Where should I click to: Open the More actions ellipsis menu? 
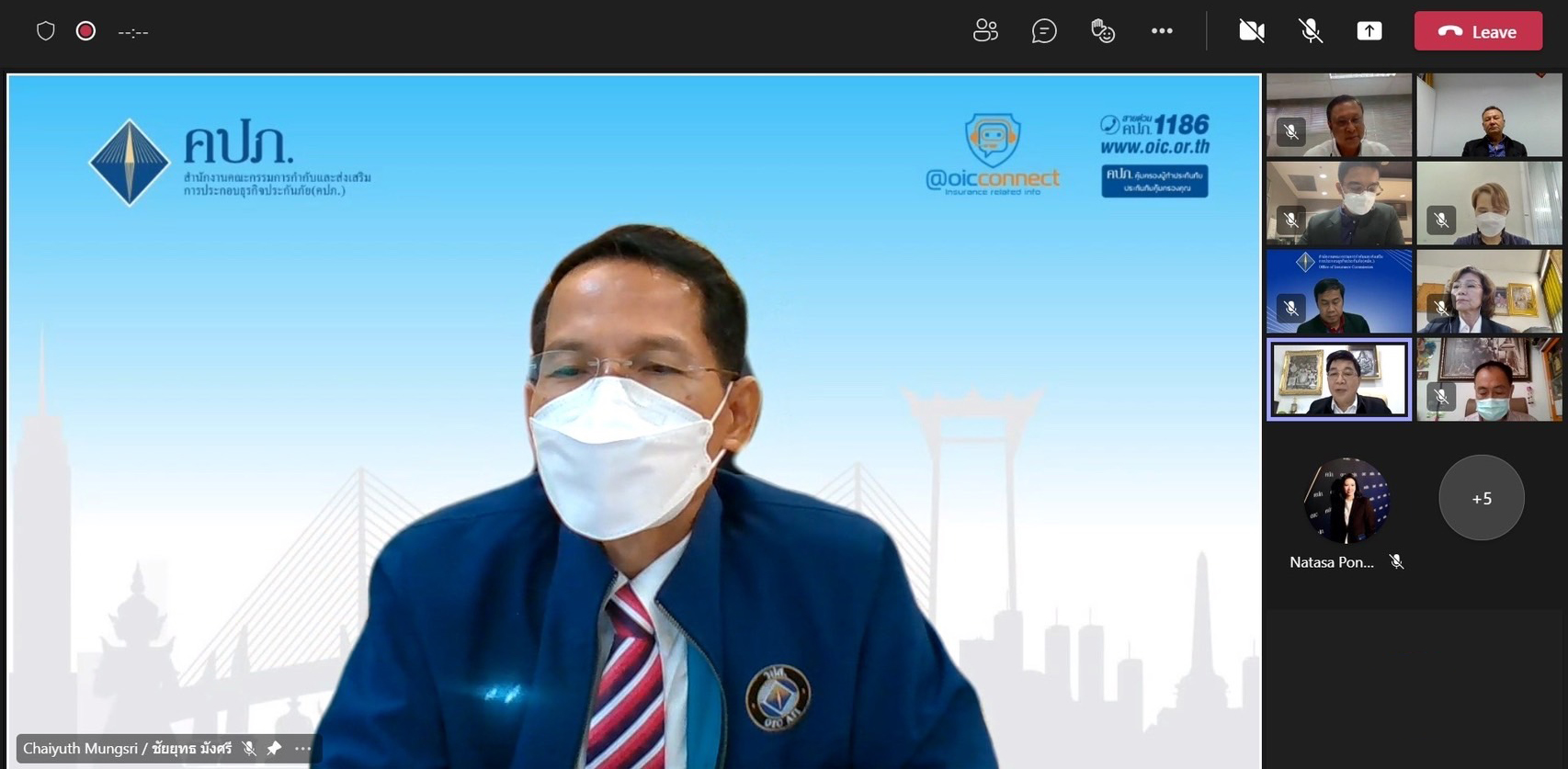click(x=1162, y=31)
